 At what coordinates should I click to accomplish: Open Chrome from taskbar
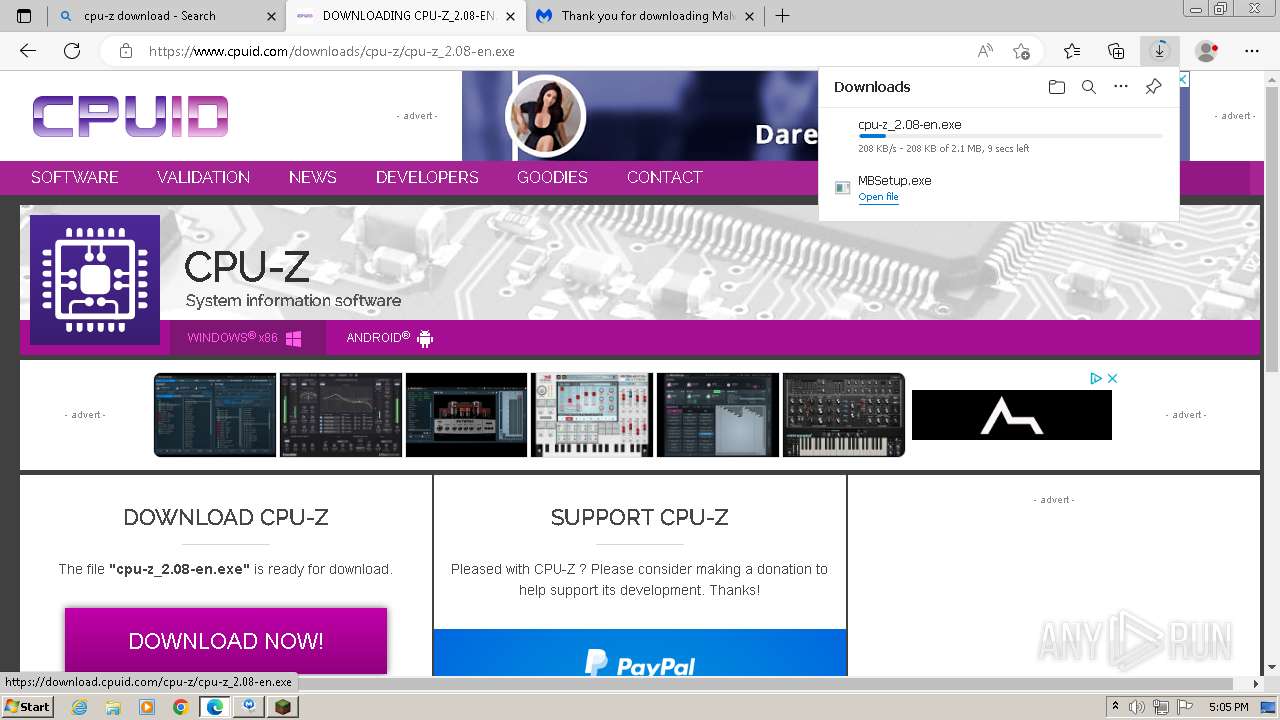180,707
